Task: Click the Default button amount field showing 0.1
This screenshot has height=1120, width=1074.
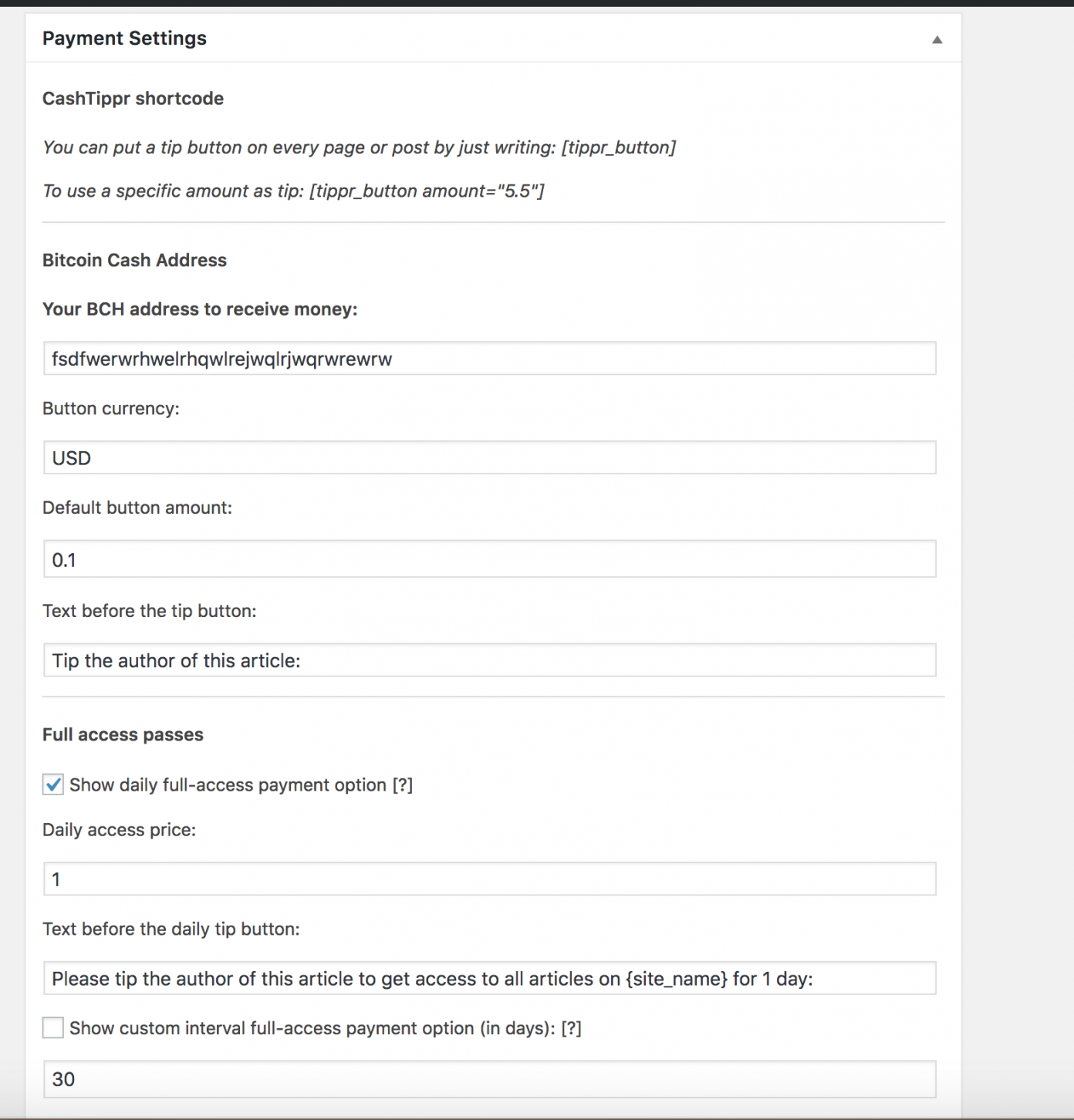Action: 491,558
